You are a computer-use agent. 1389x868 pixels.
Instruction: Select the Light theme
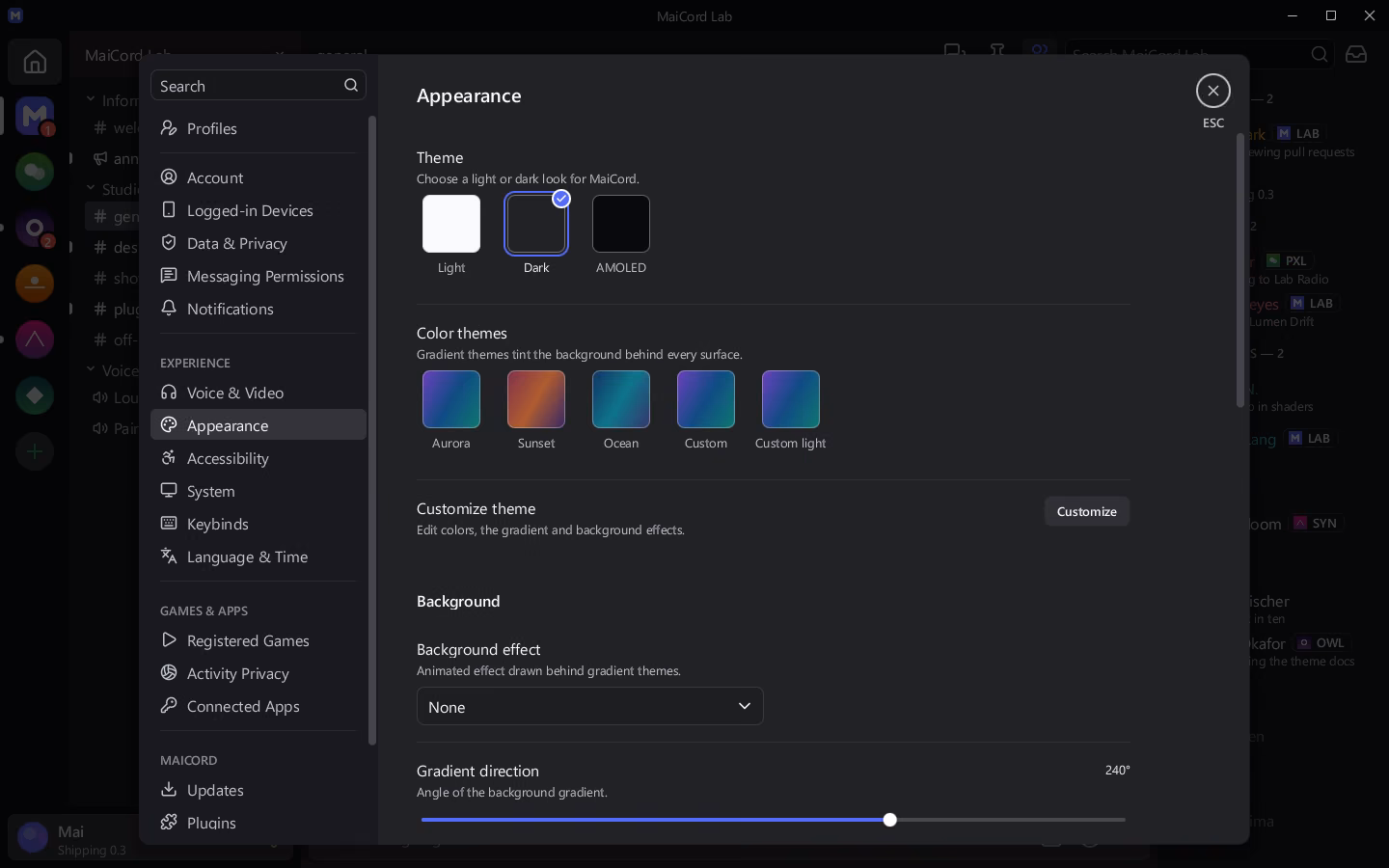(x=451, y=224)
